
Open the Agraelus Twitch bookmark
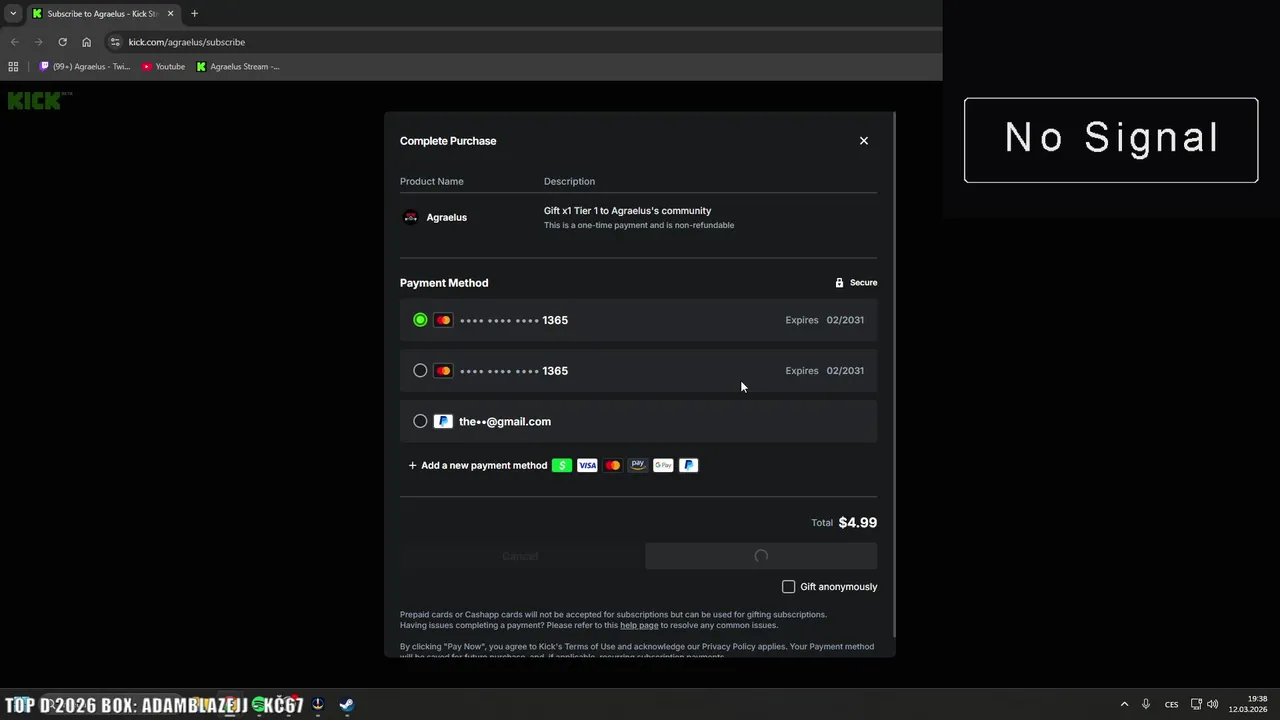[x=85, y=67]
